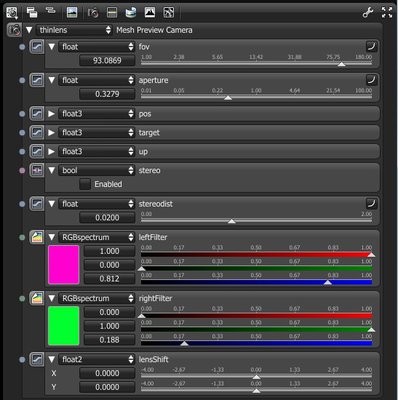Collapse the lensShift parameter triangle
Image resolution: width=398 pixels, height=400 pixels.
[51, 359]
